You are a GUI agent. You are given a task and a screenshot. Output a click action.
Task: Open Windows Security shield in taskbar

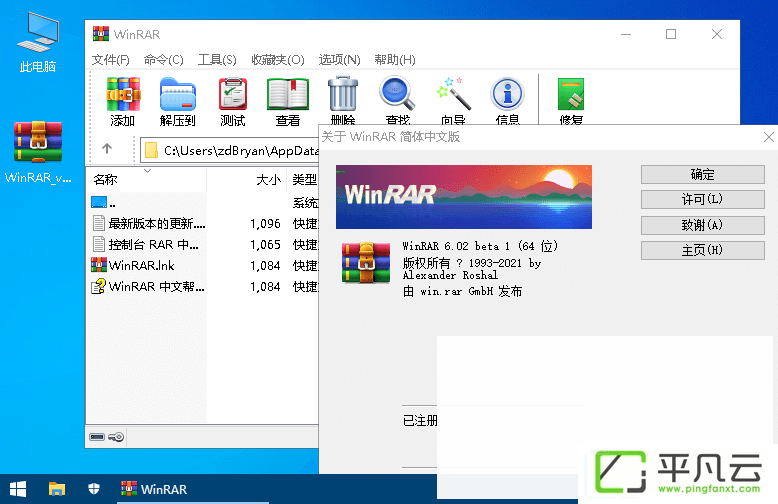[x=94, y=489]
